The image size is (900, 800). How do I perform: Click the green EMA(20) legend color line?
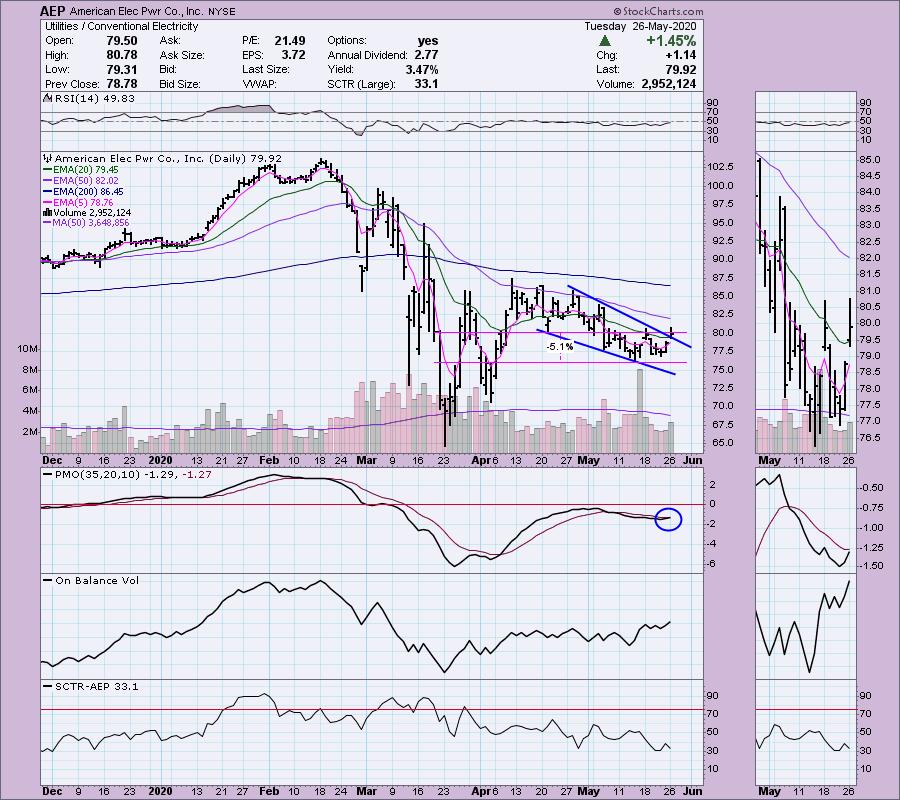(48, 170)
